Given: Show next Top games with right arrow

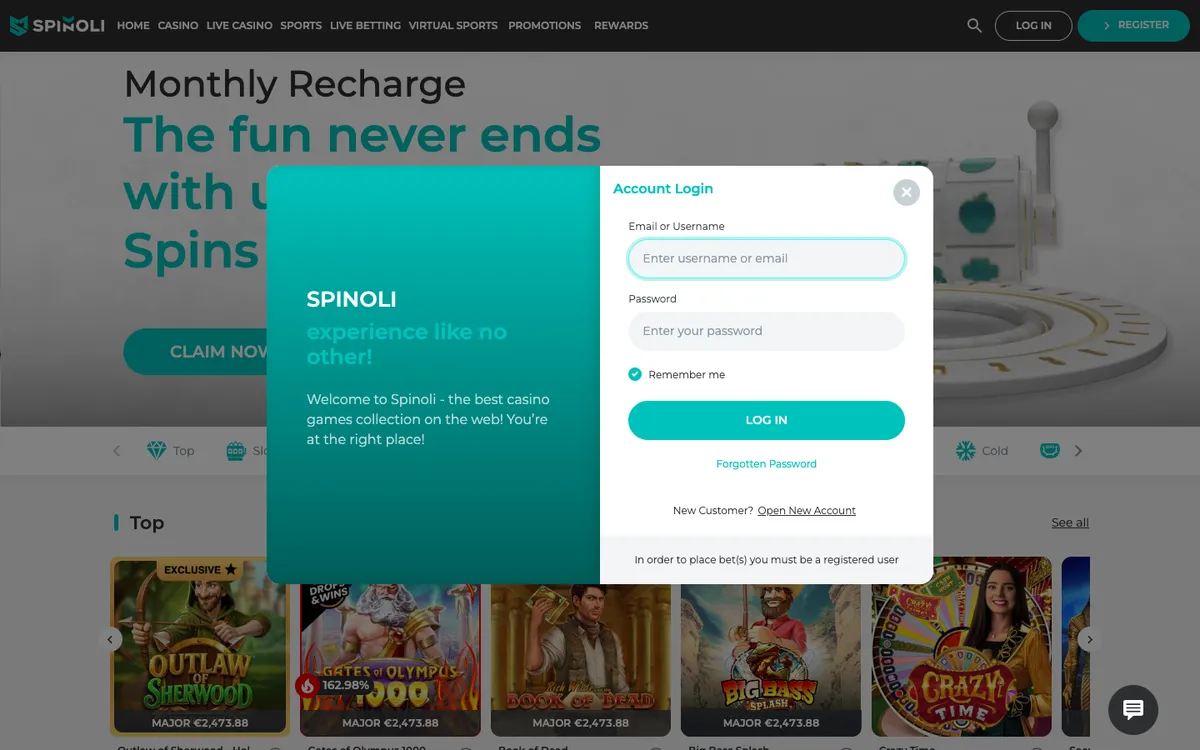Looking at the screenshot, I should [x=1089, y=639].
